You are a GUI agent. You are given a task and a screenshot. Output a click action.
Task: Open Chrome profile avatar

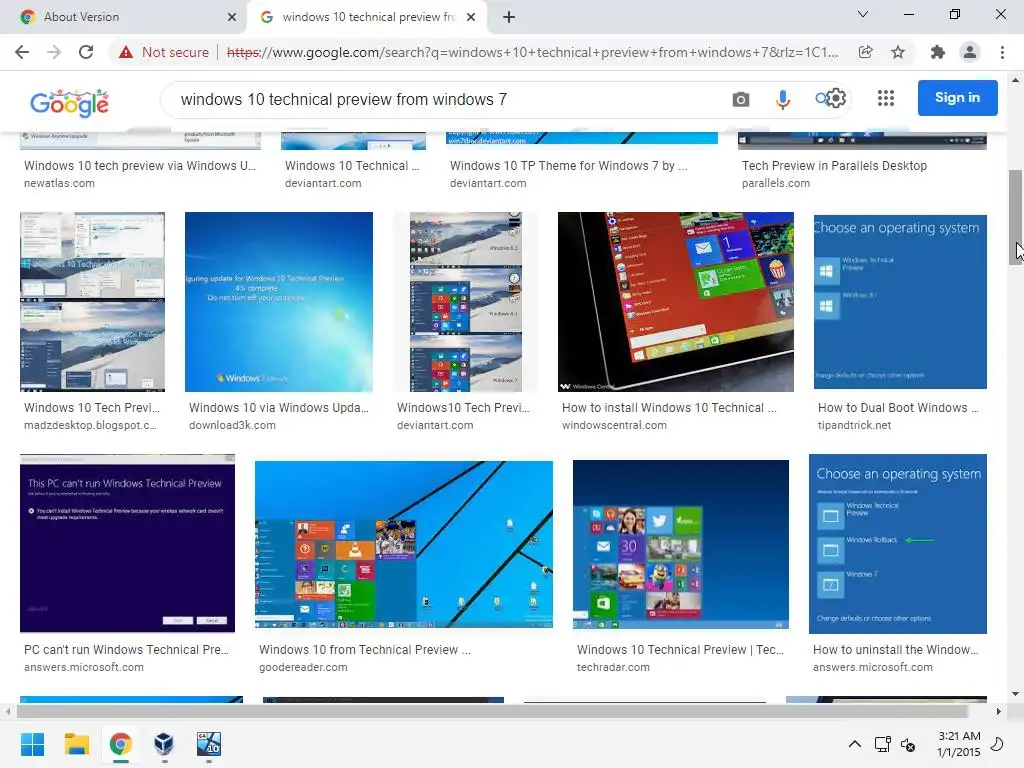tap(970, 52)
